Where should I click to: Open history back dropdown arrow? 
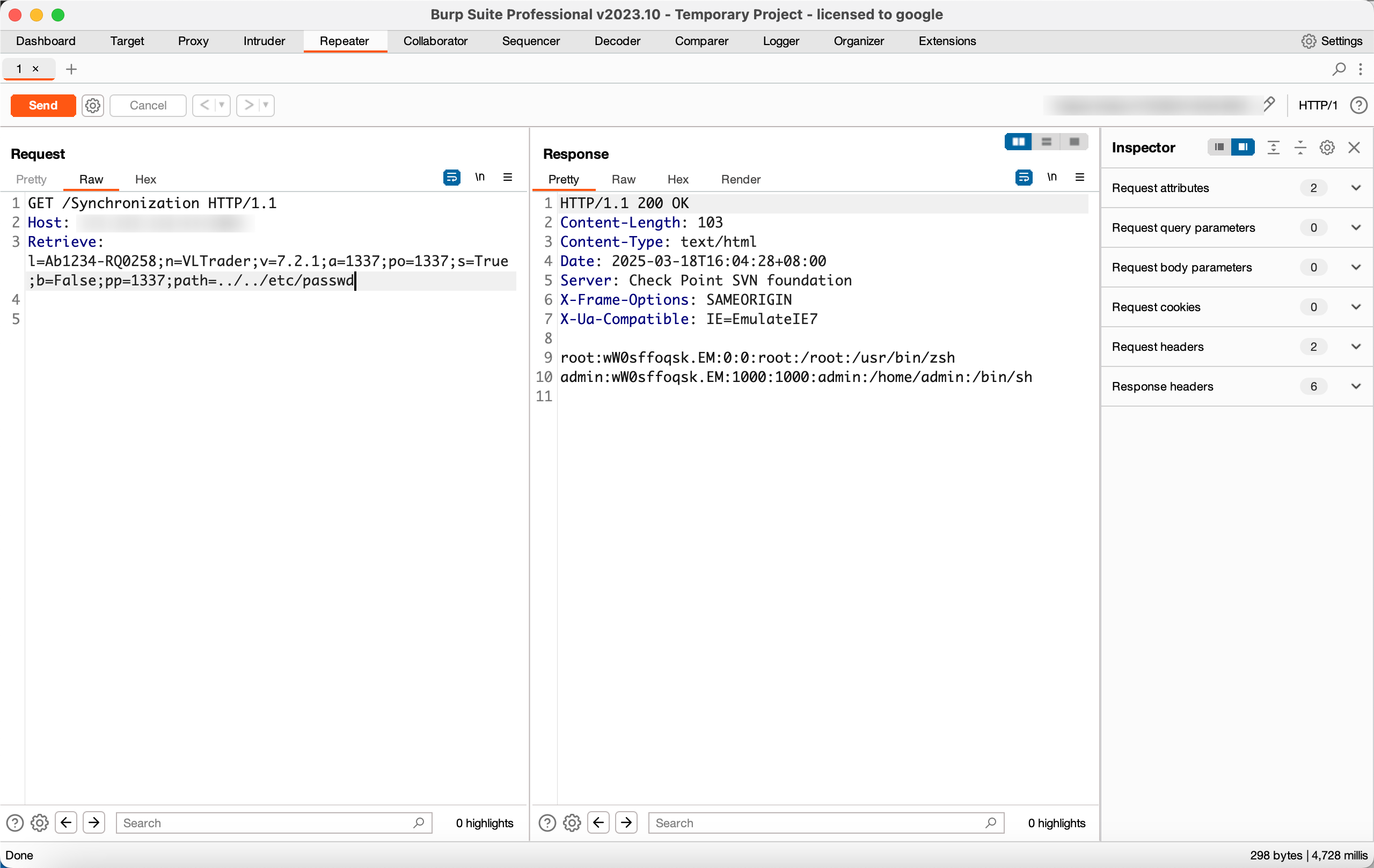click(x=222, y=106)
